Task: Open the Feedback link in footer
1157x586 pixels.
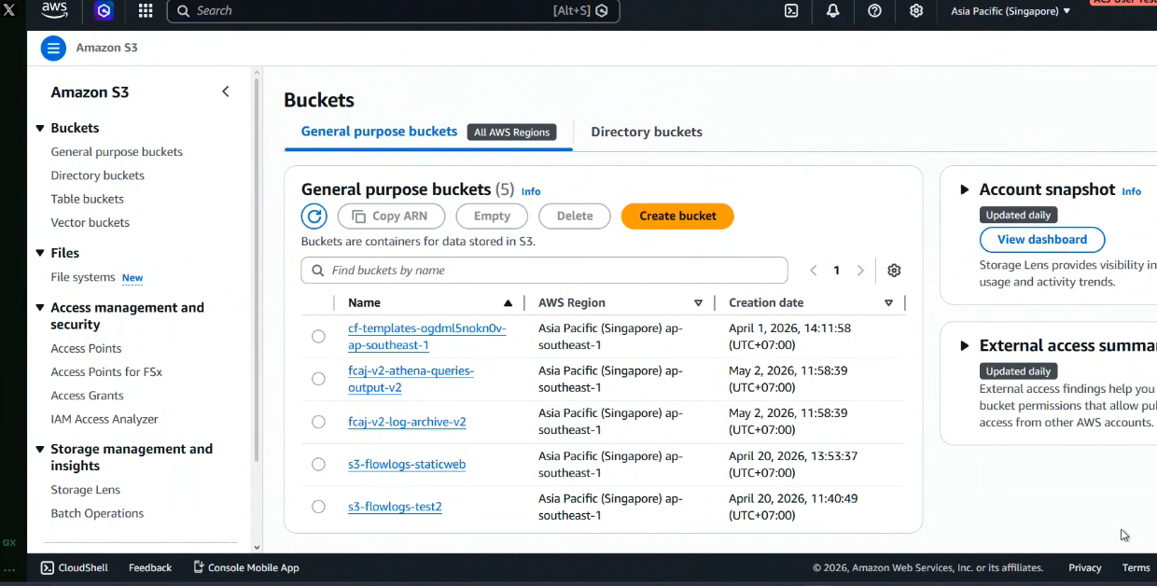Action: coord(150,568)
